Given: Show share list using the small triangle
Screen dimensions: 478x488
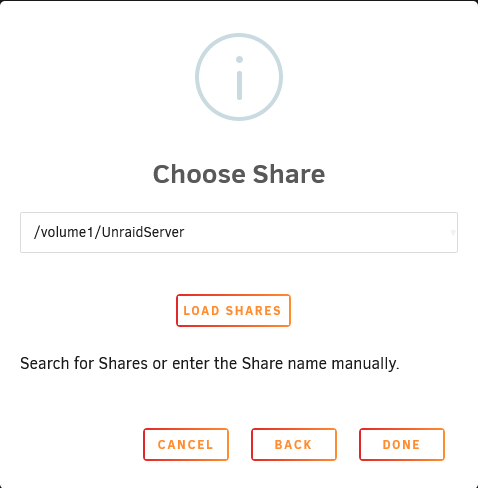Looking at the screenshot, I should 453,233.
